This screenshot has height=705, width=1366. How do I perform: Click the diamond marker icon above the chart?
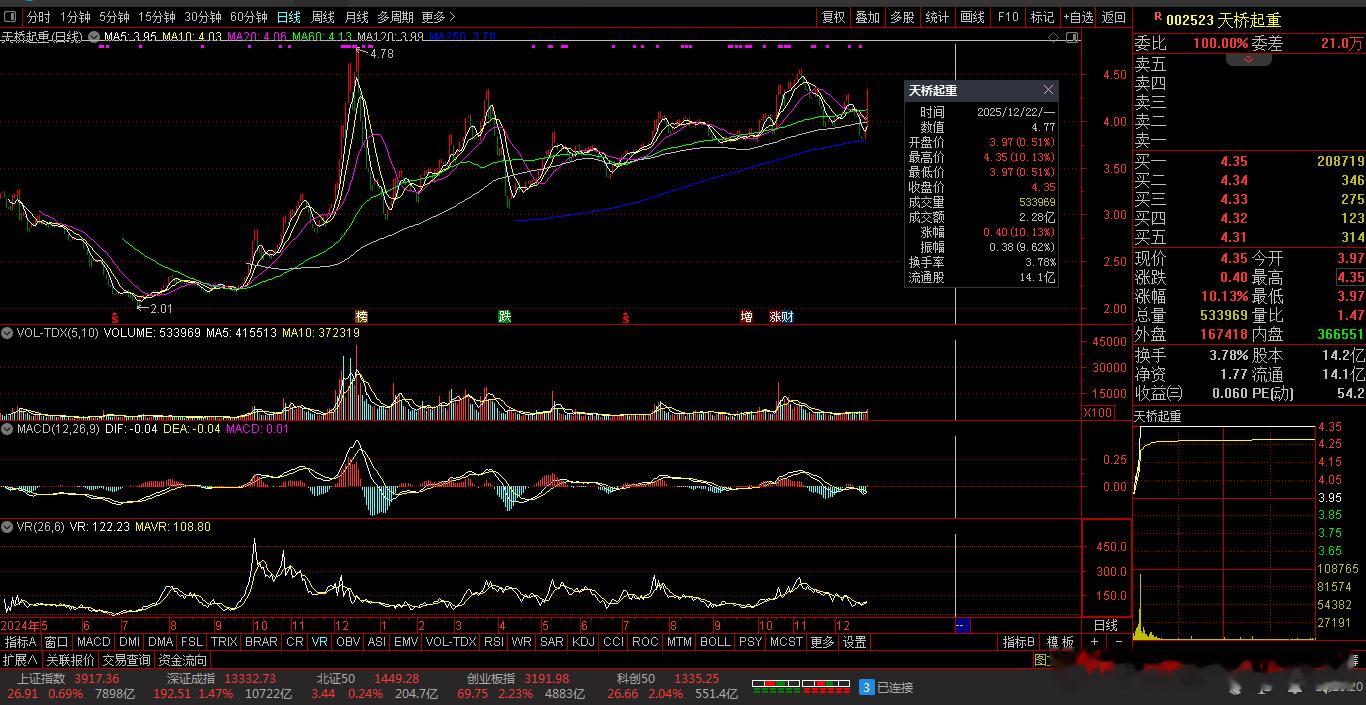pos(1053,37)
